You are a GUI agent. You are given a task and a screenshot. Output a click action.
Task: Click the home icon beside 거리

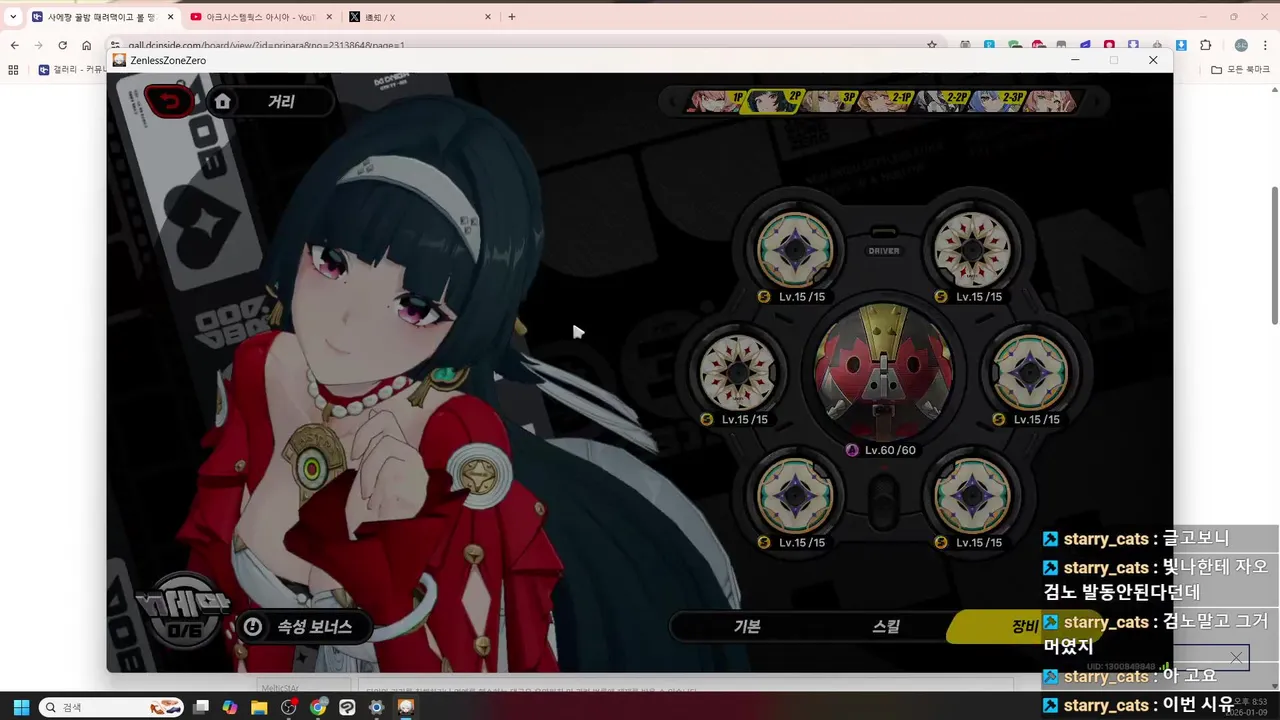(223, 101)
